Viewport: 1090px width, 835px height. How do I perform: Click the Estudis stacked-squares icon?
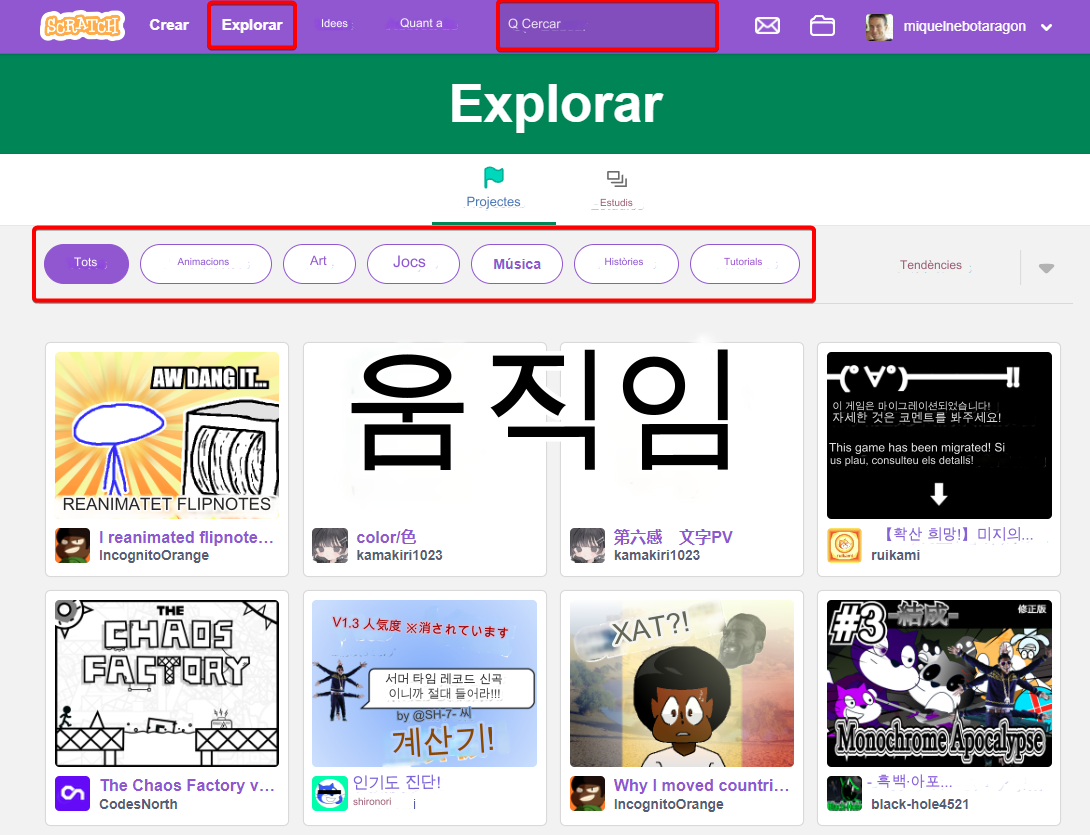point(616,179)
